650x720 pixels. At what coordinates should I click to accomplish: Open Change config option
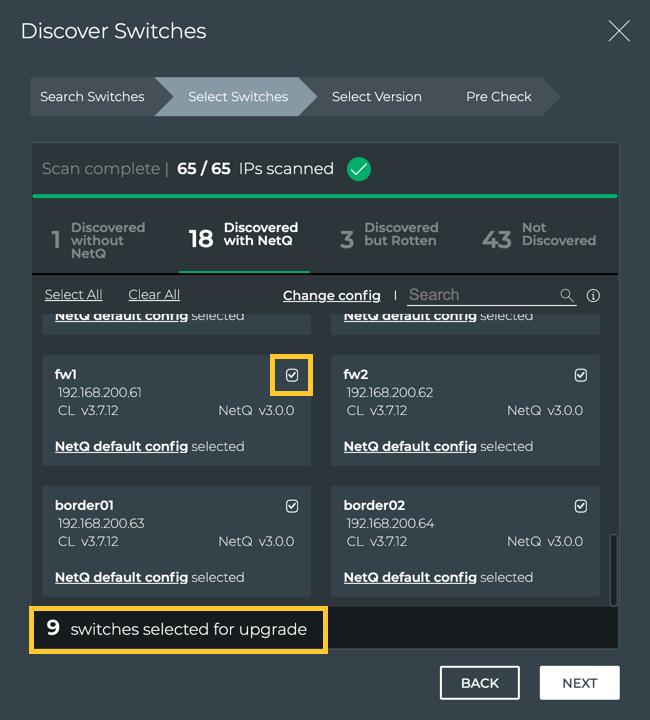tap(331, 296)
